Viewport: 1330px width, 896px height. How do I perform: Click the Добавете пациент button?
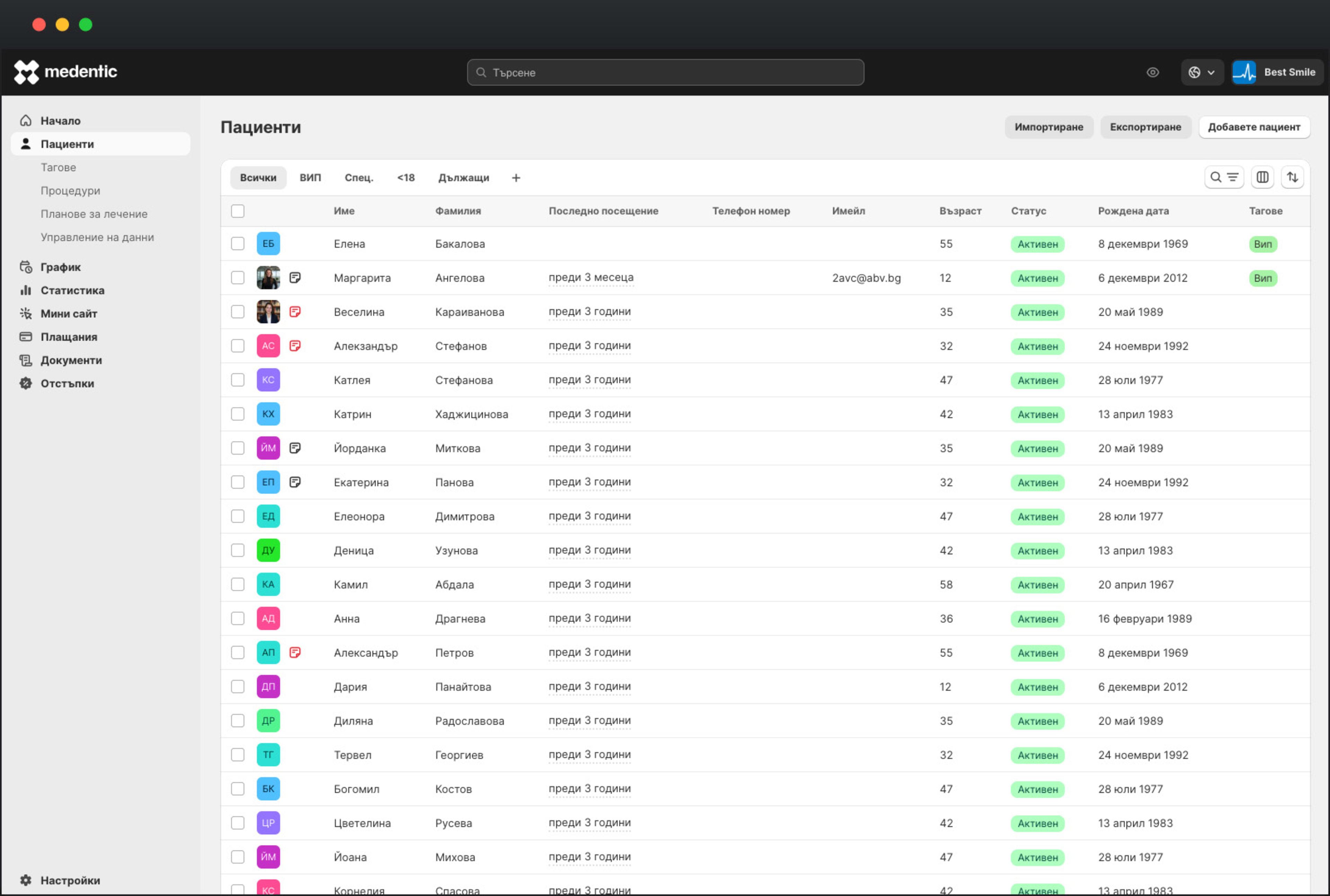pyautogui.click(x=1253, y=127)
